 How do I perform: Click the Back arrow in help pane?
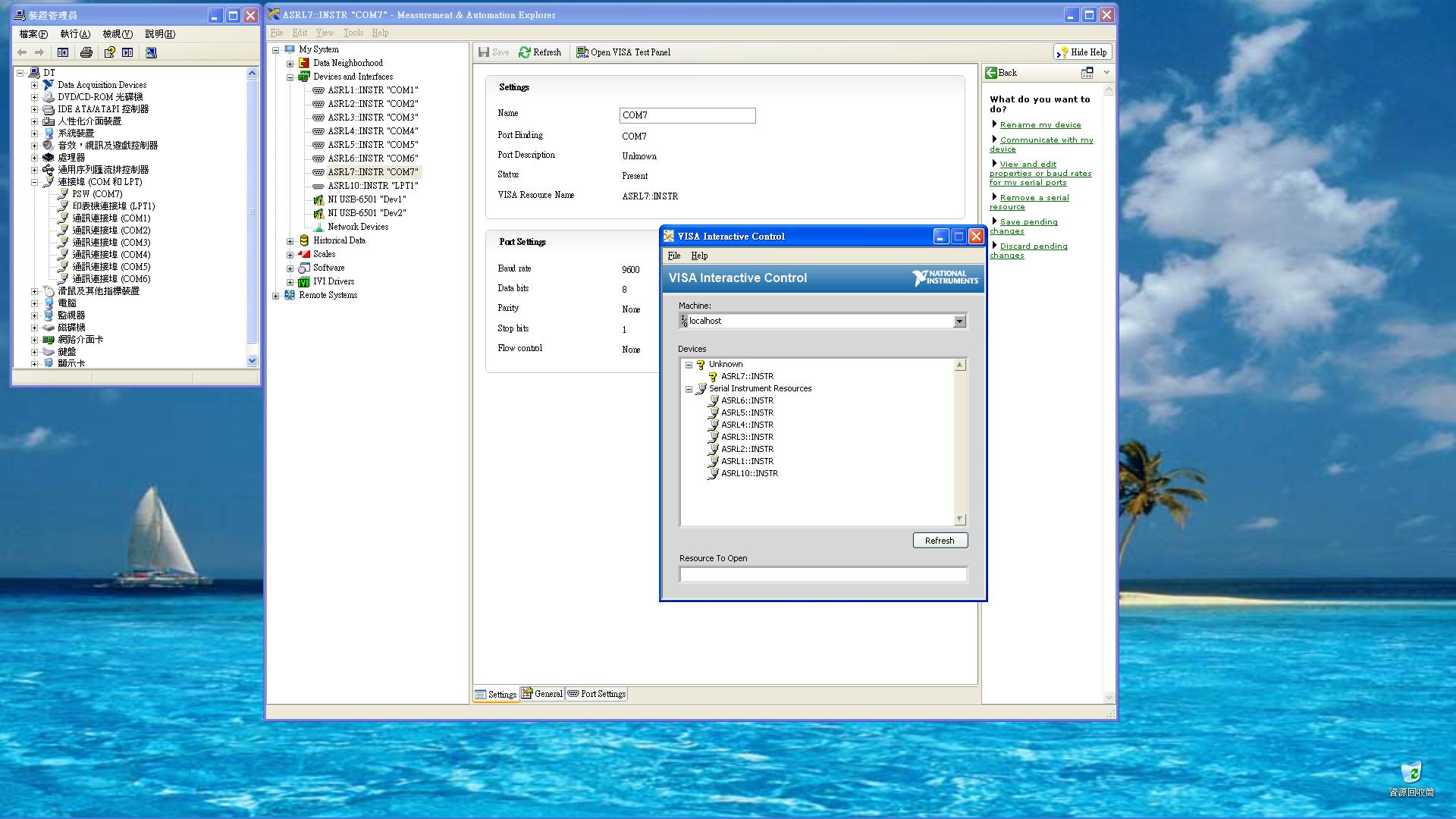pyautogui.click(x=991, y=73)
